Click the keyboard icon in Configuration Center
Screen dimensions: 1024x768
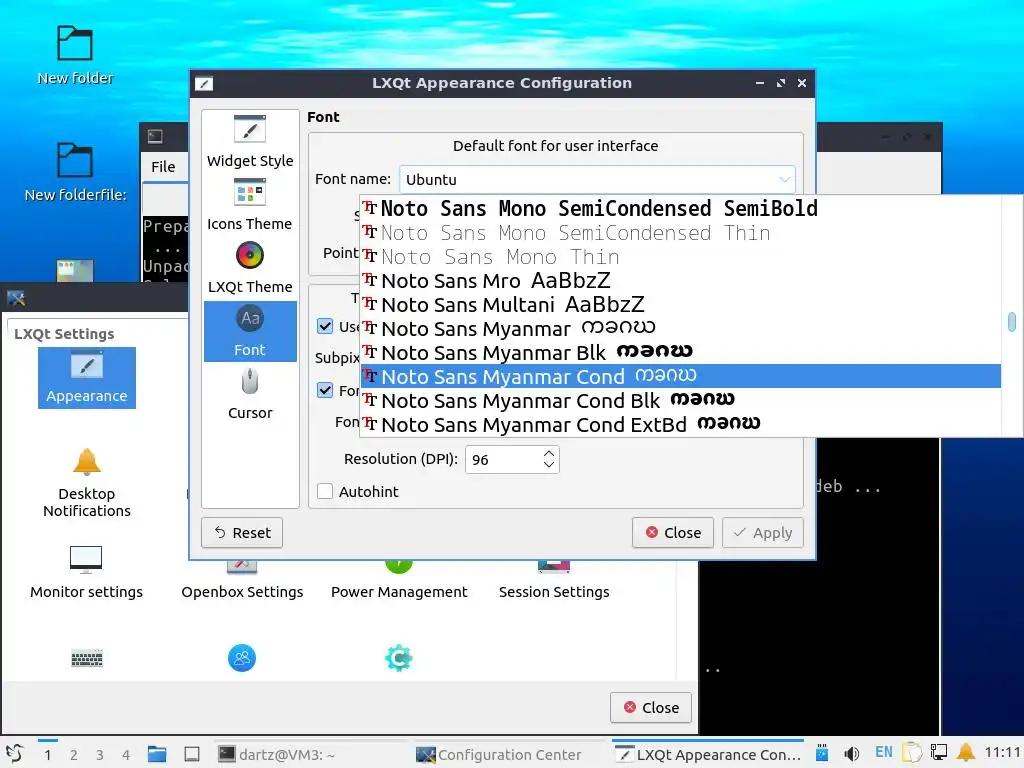[x=87, y=658]
